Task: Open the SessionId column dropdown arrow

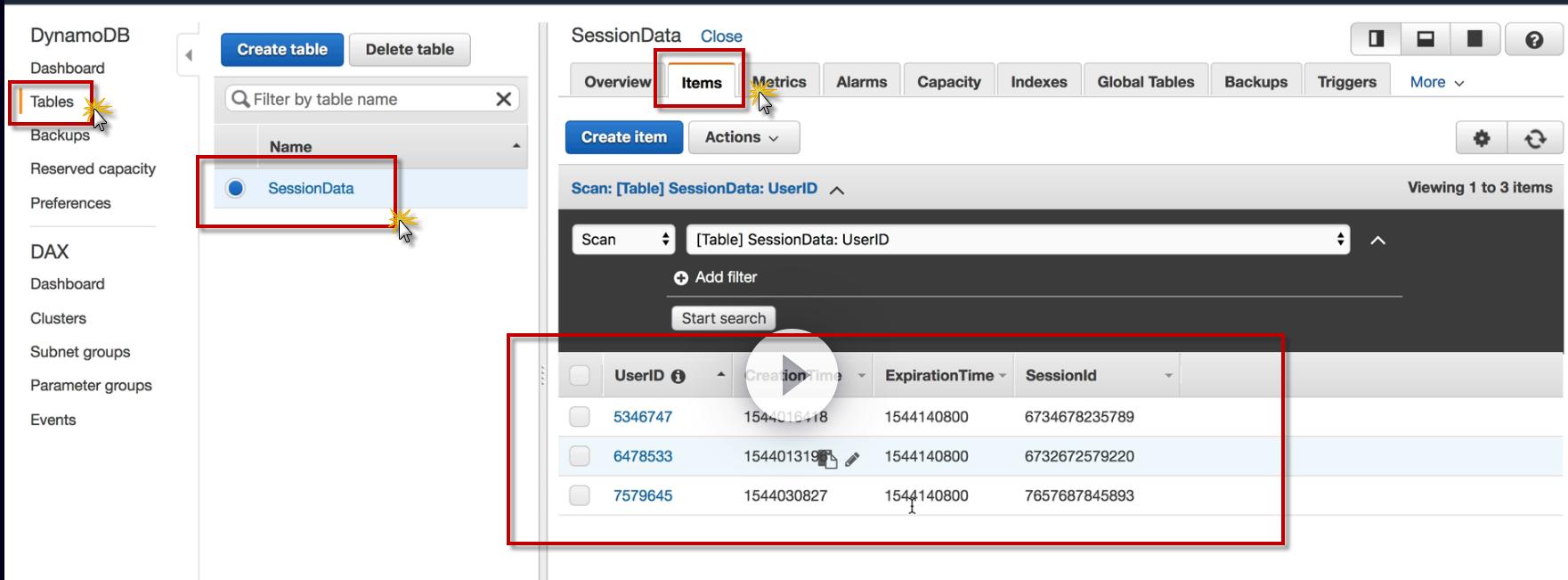Action: pyautogui.click(x=1168, y=376)
